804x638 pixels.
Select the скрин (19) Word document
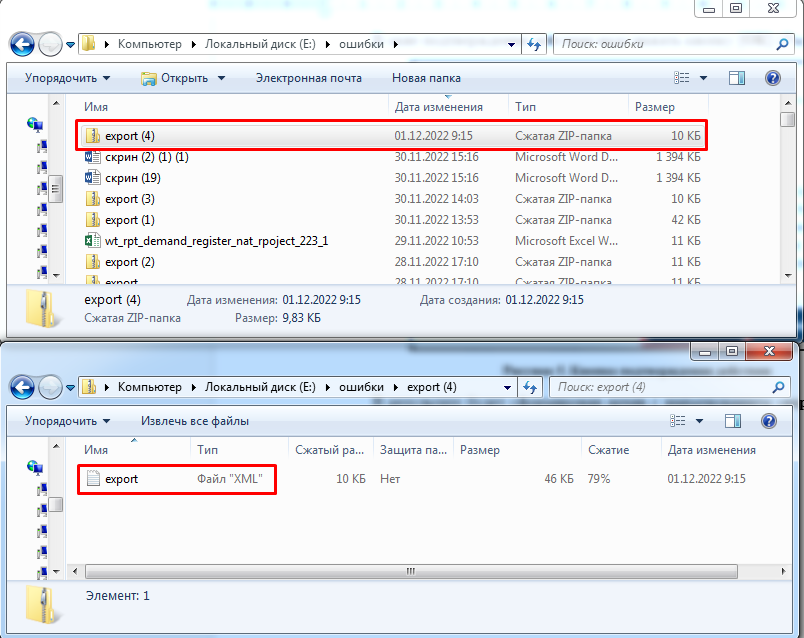coord(132,178)
